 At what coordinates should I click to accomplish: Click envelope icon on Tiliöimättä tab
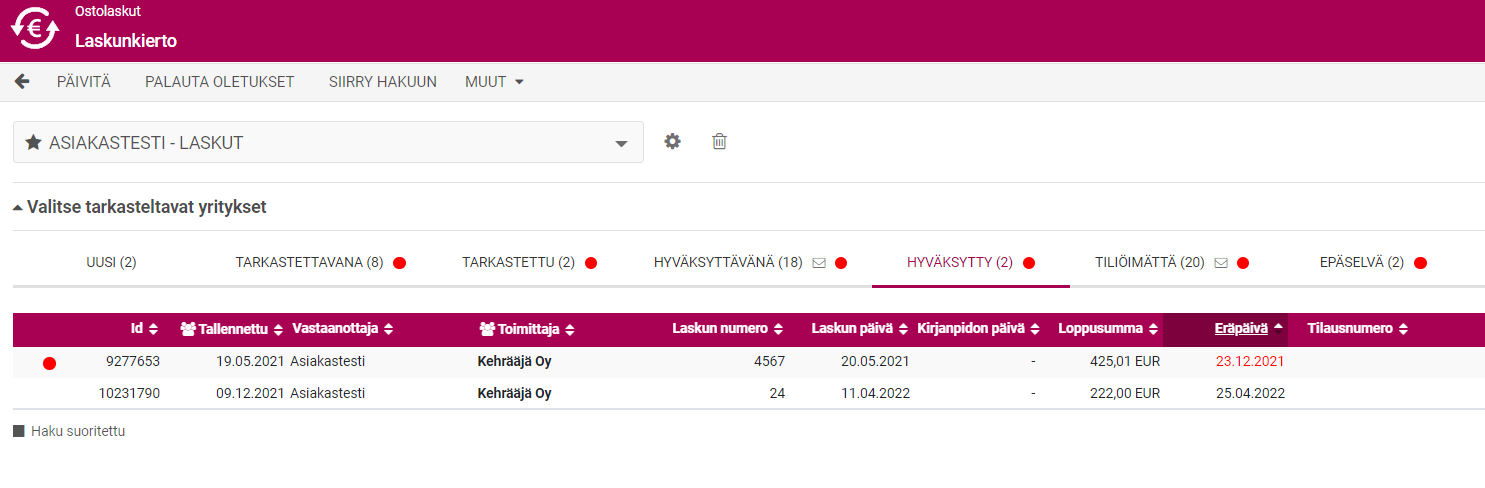pyautogui.click(x=1220, y=263)
